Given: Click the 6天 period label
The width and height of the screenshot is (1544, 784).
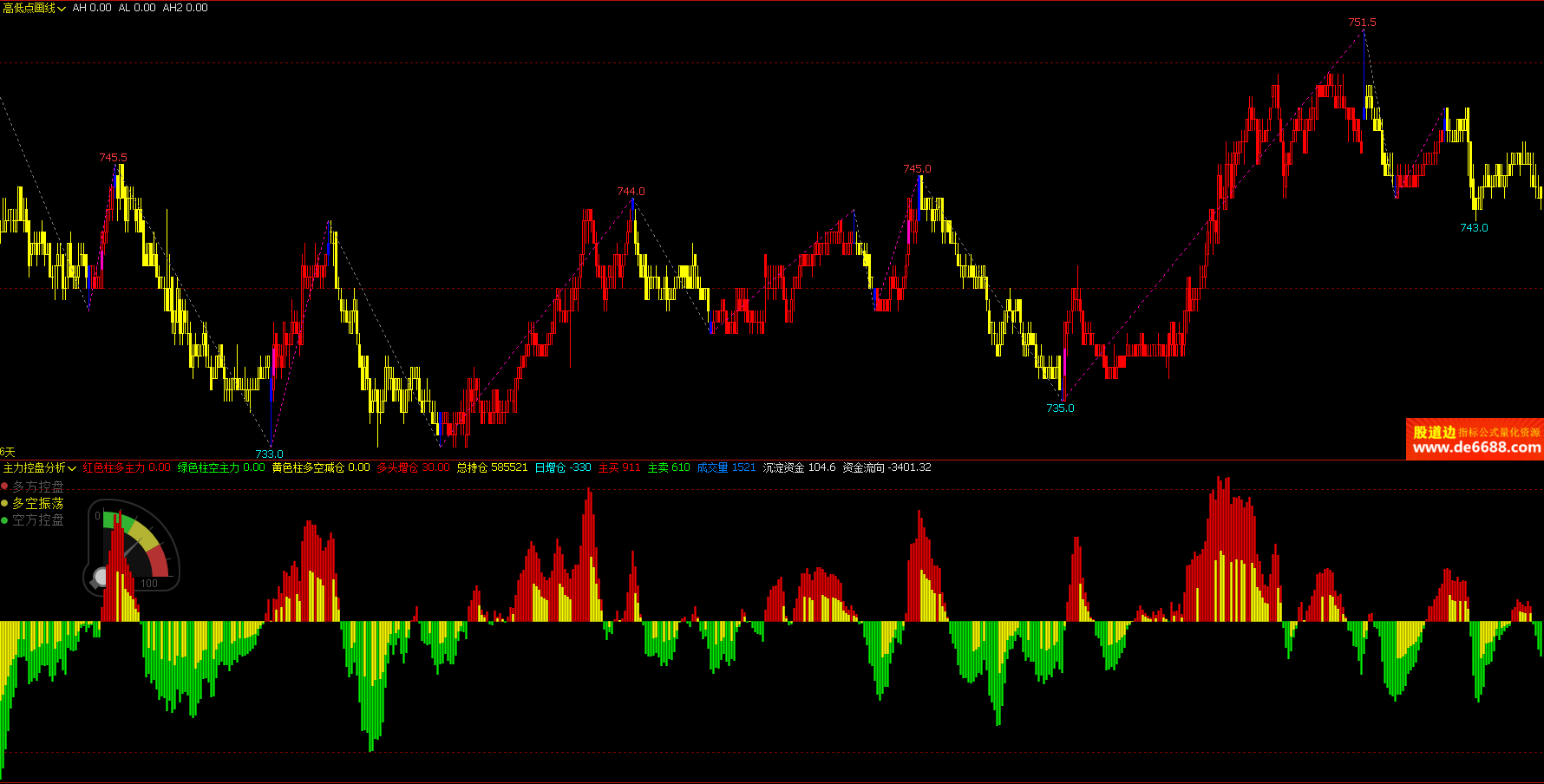Looking at the screenshot, I should point(8,452).
